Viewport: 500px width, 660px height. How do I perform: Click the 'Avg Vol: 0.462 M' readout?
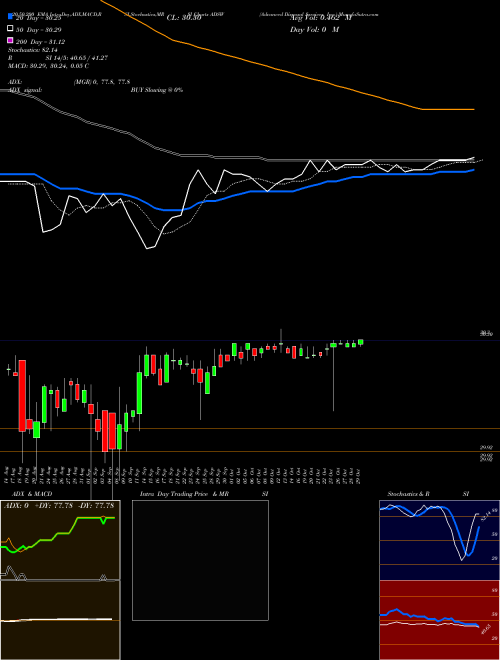coord(321,18)
